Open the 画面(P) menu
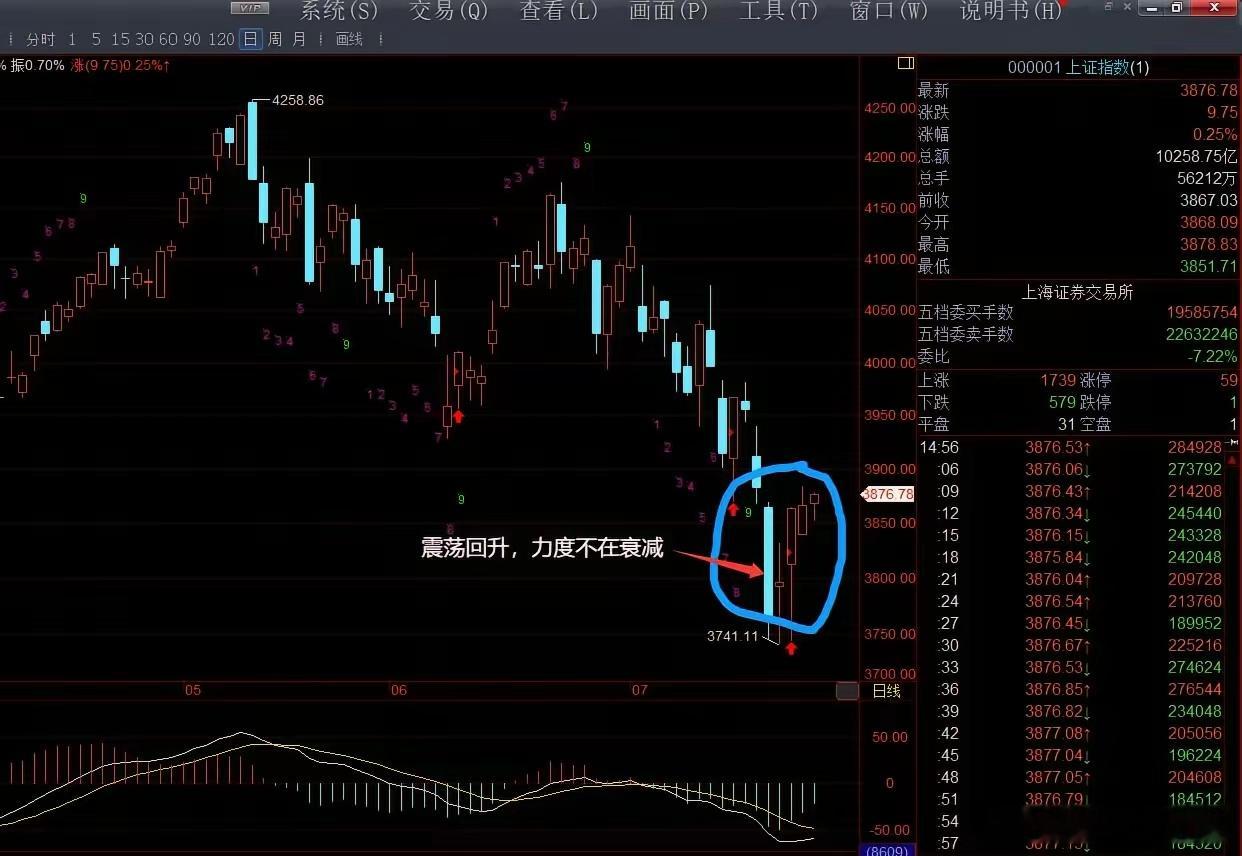Screen dimensions: 1242x856 click(x=668, y=11)
